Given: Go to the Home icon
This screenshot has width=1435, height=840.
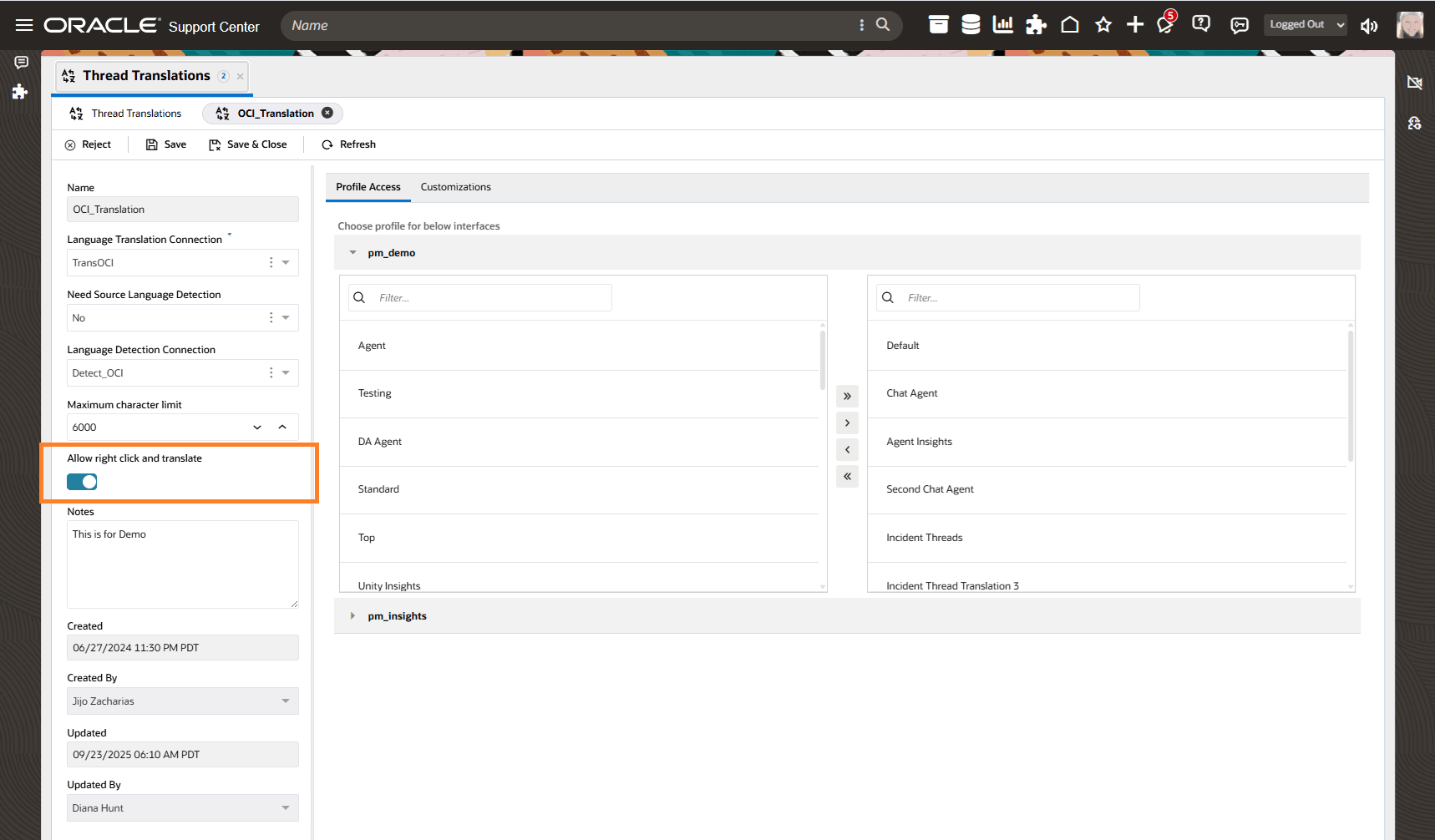Looking at the screenshot, I should coord(1070,25).
